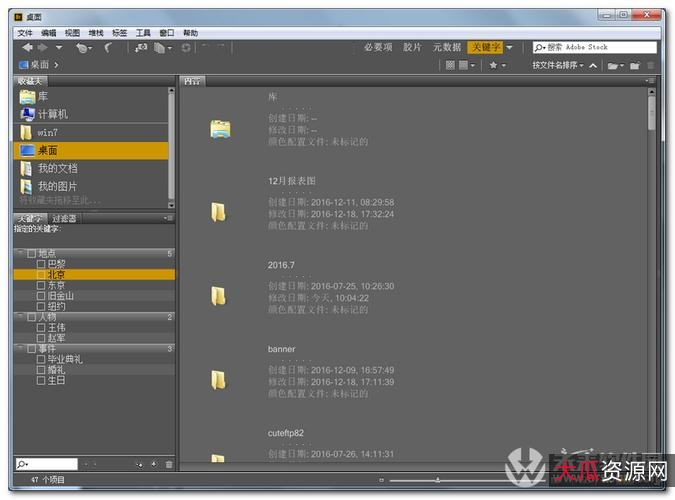The height and width of the screenshot is (500, 675).
Task: Click the 桌面 breadcrumb path item
Action: pos(34,65)
